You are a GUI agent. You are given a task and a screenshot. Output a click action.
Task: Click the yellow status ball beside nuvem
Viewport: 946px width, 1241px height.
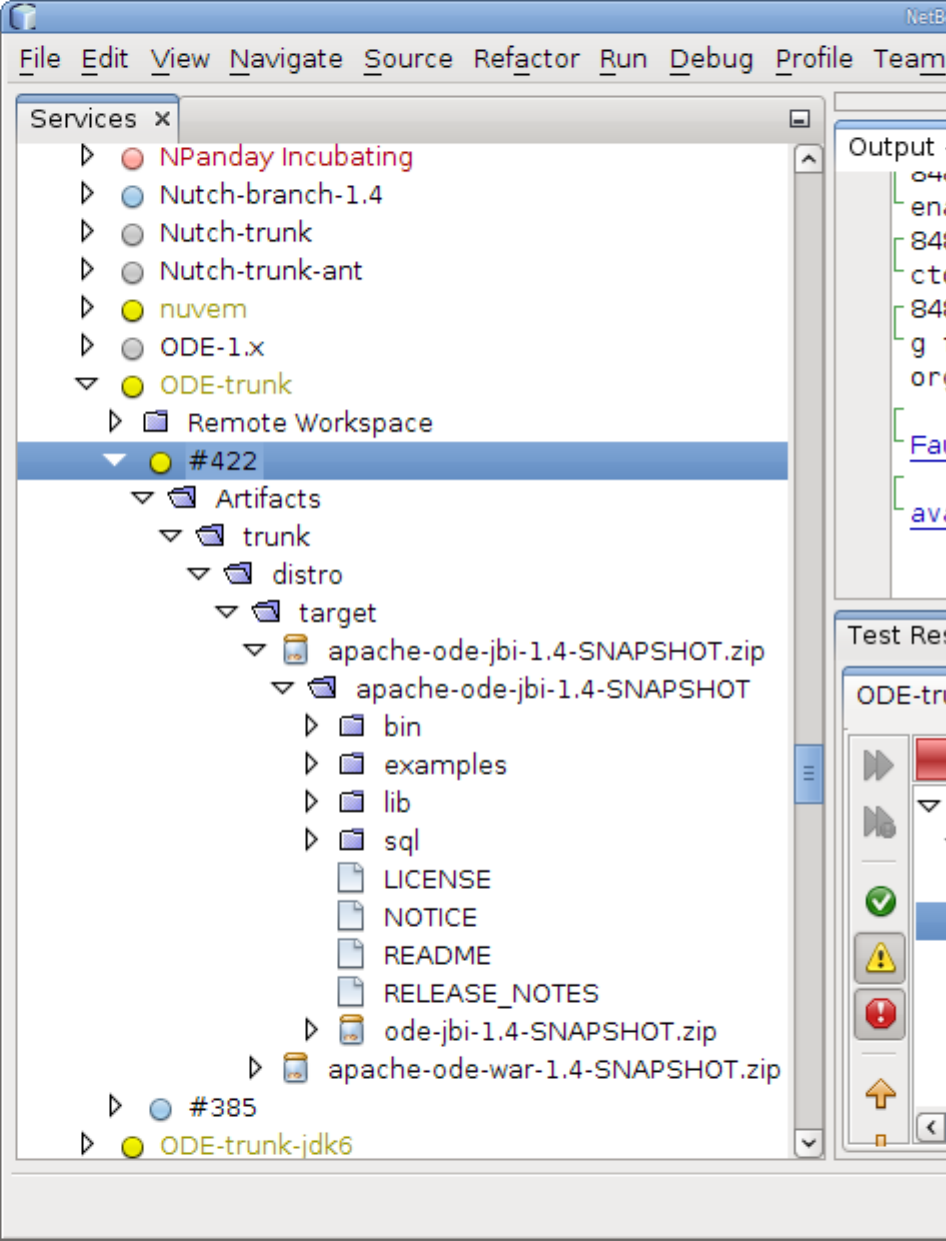coord(132,310)
